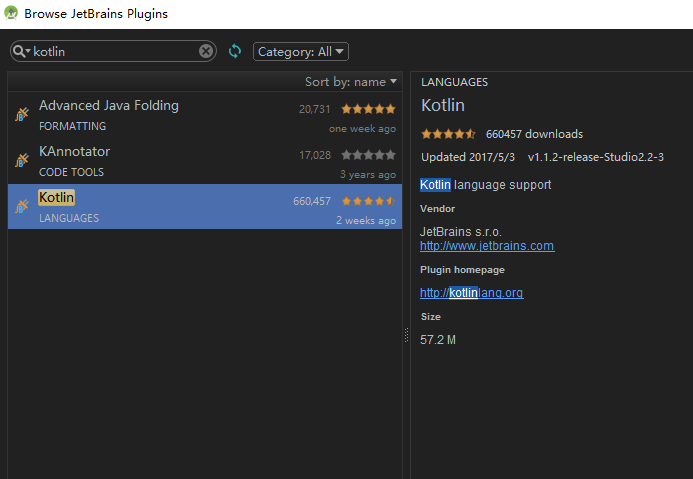Click '660457 downloads' in details panel
This screenshot has width=693, height=479.
tap(534, 134)
